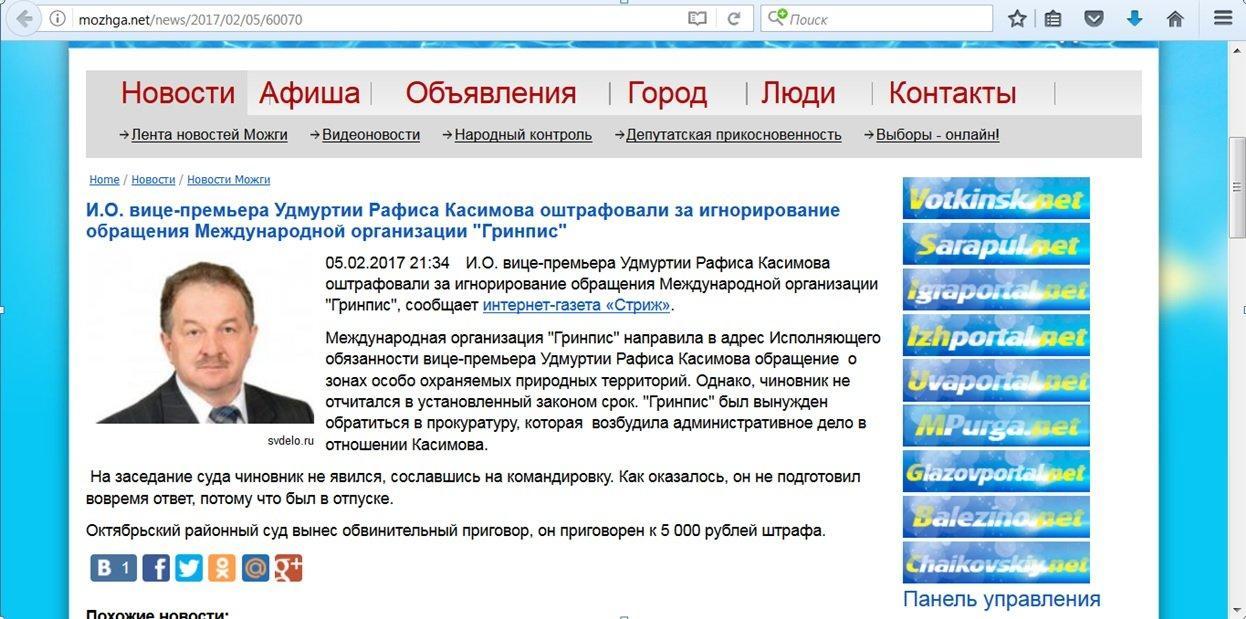Go to the browser home page
This screenshot has width=1246, height=619.
coord(1175,19)
